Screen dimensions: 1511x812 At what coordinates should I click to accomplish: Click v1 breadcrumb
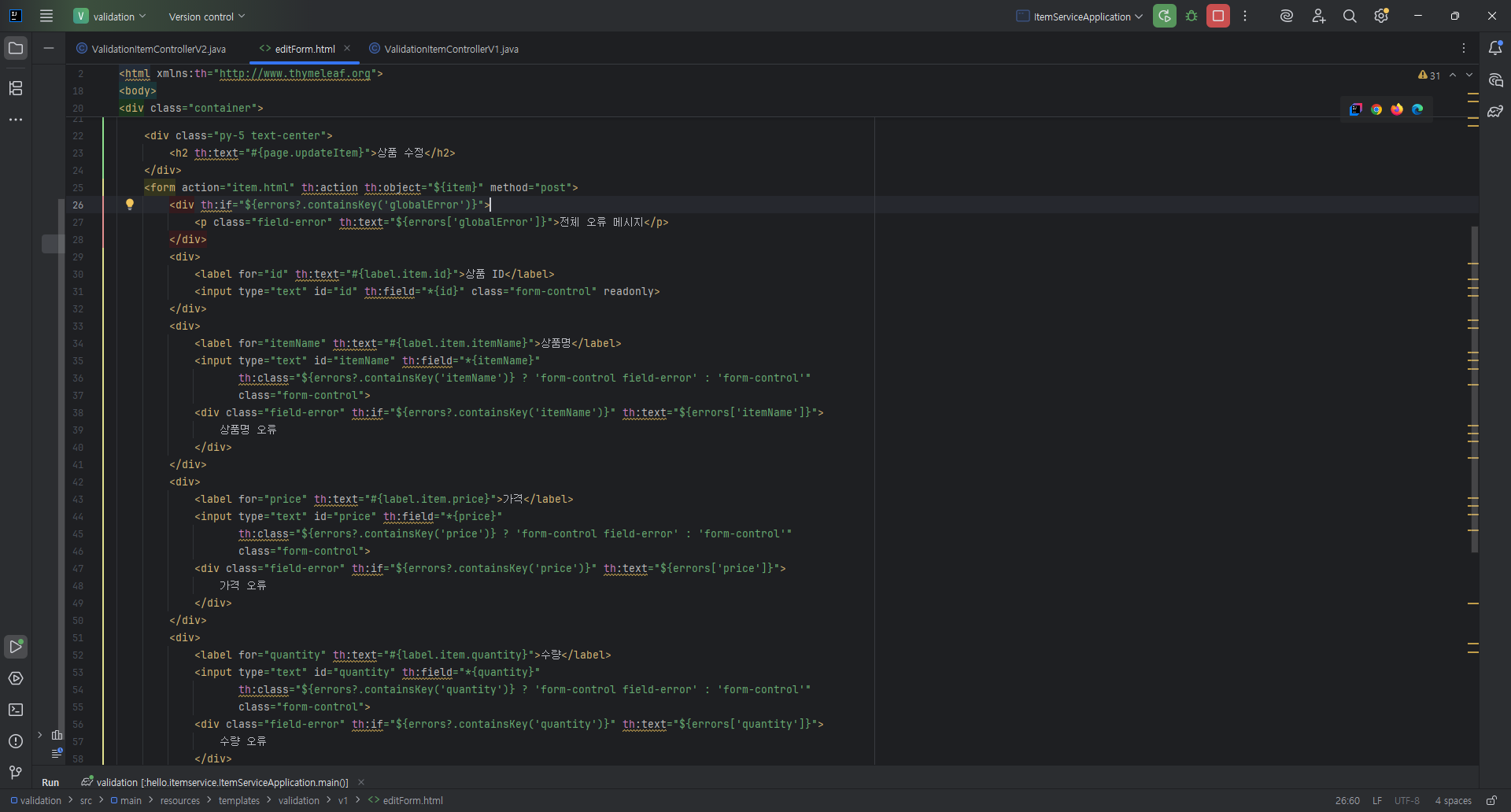343,800
